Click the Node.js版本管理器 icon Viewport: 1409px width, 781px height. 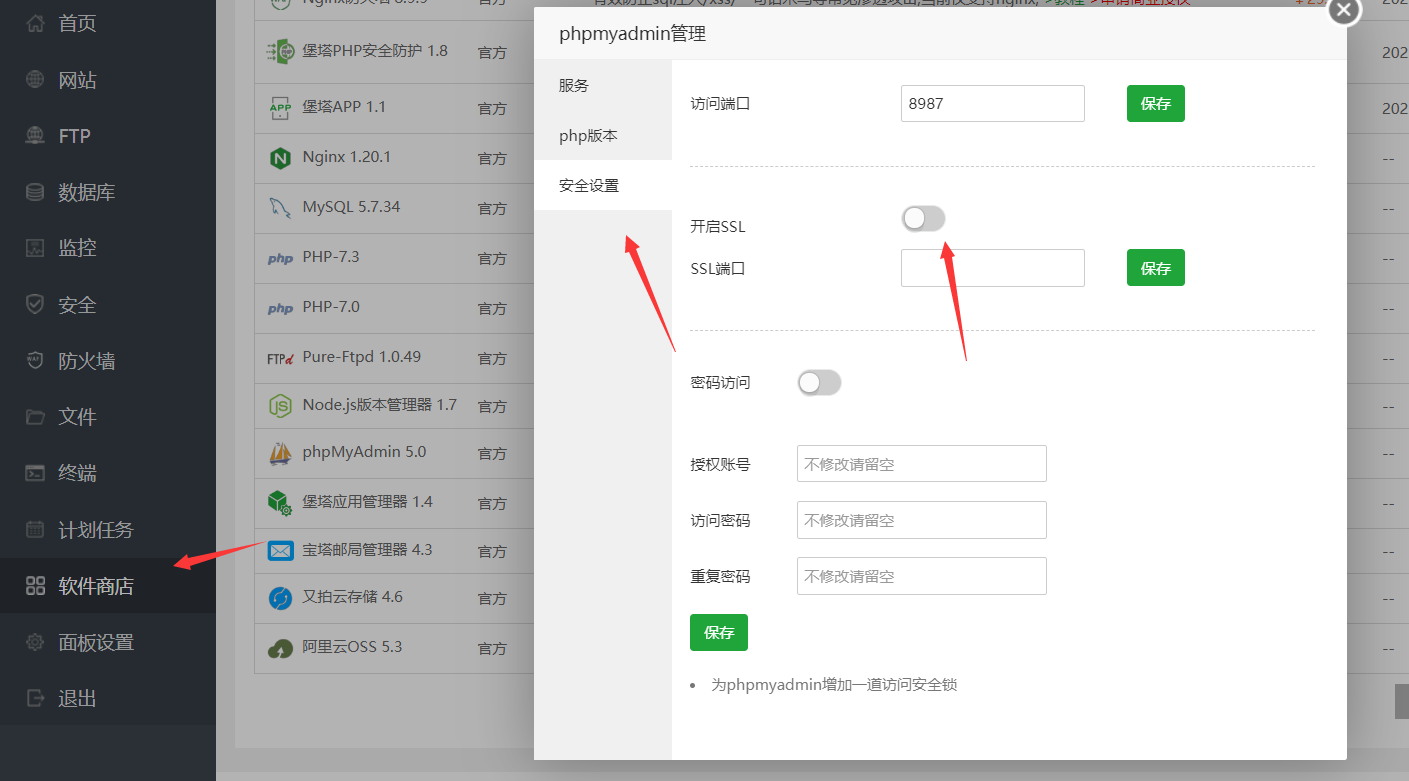pos(280,405)
